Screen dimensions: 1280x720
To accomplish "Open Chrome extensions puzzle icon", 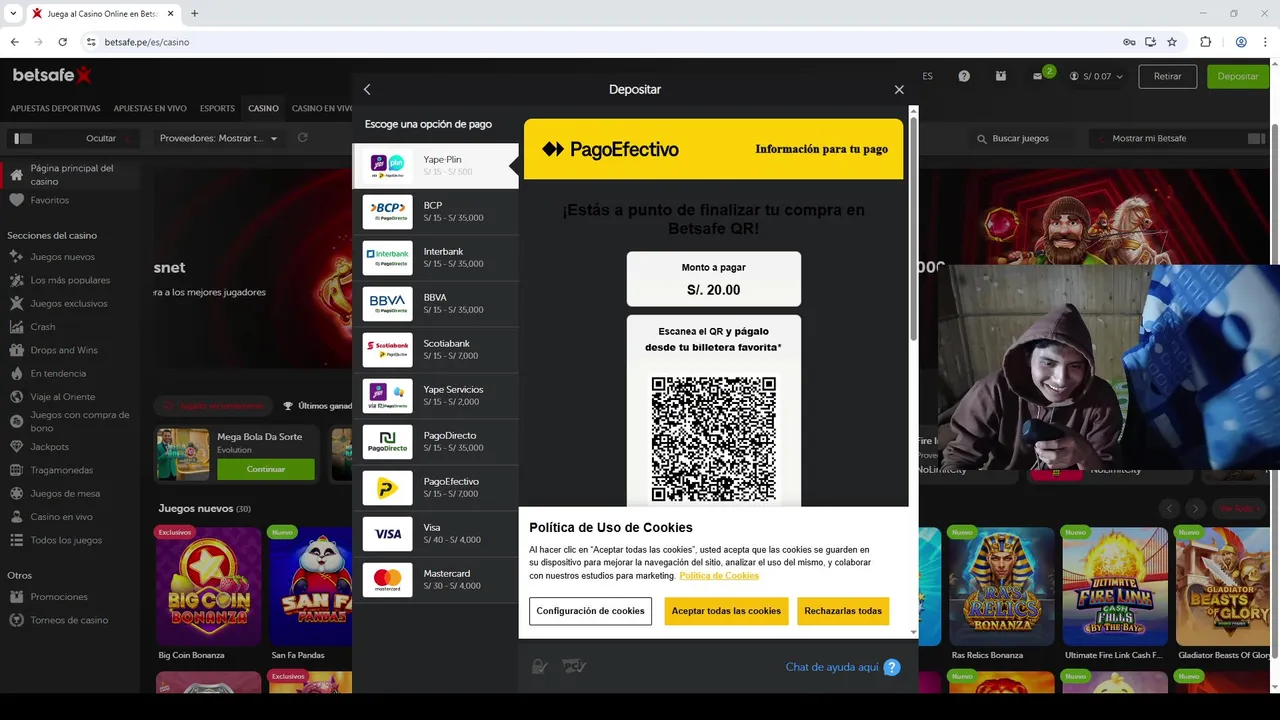I will tap(1205, 42).
